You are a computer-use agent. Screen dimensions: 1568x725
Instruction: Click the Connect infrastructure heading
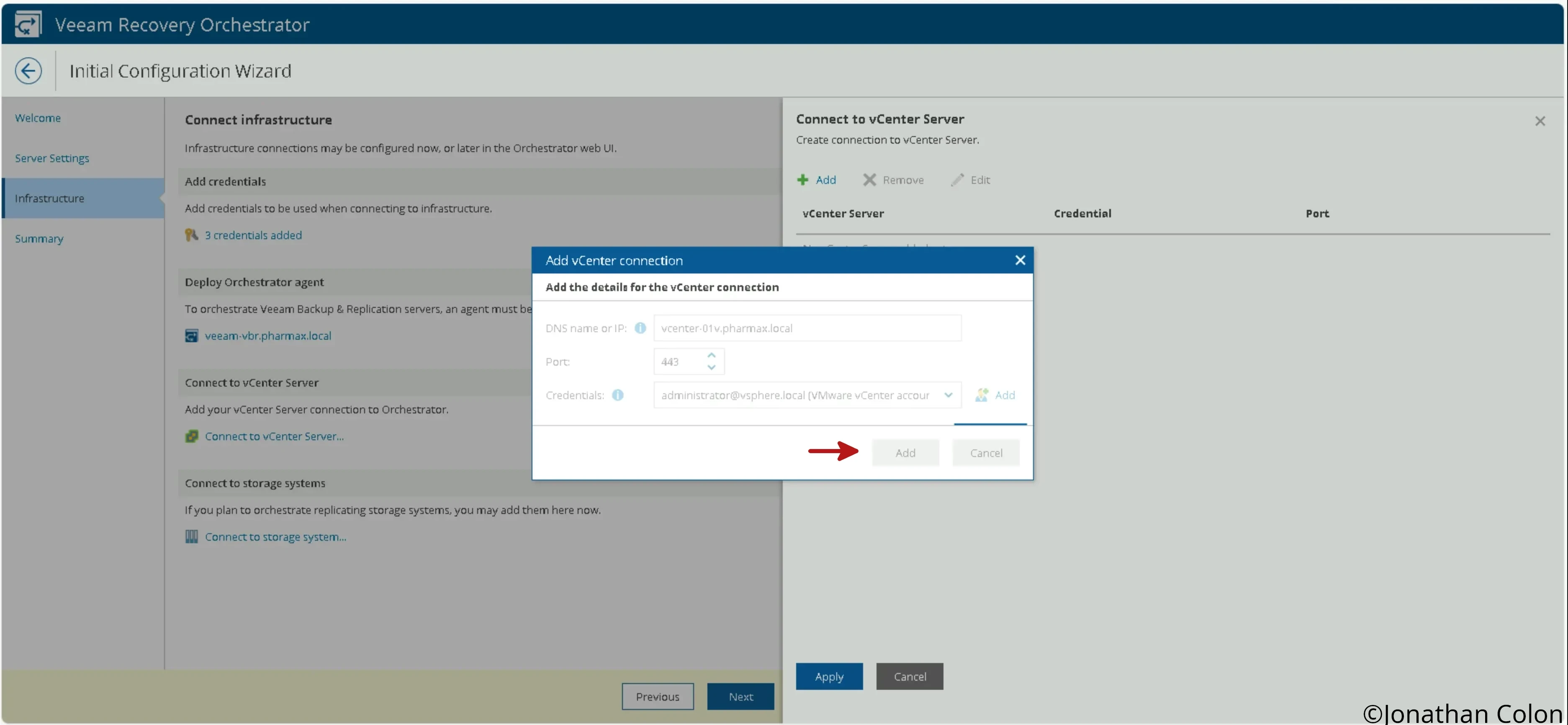tap(258, 119)
